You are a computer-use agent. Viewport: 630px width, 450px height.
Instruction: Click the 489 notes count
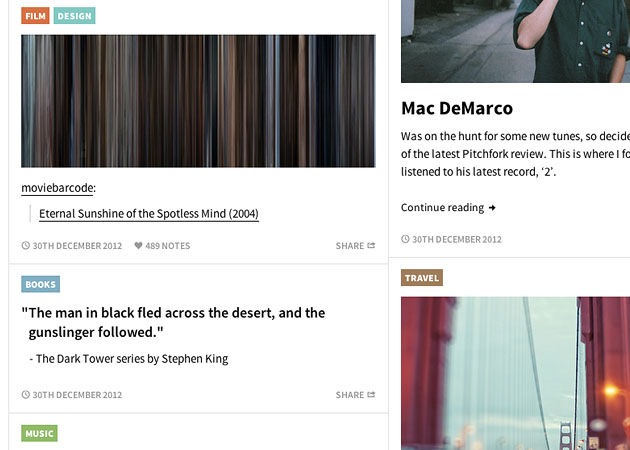[168, 246]
